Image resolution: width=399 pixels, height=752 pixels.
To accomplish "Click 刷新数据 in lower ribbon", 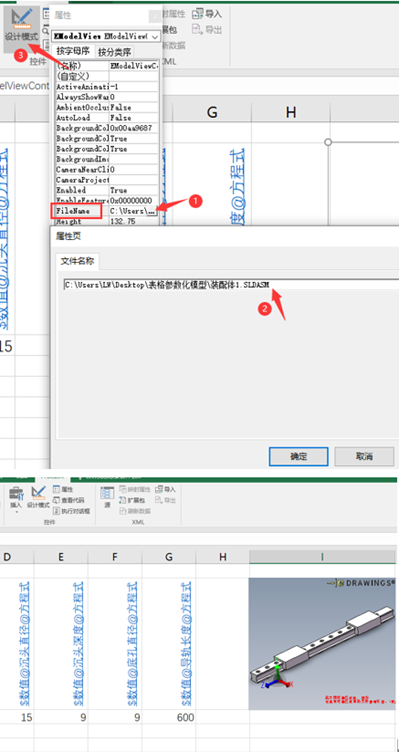I will [134, 511].
